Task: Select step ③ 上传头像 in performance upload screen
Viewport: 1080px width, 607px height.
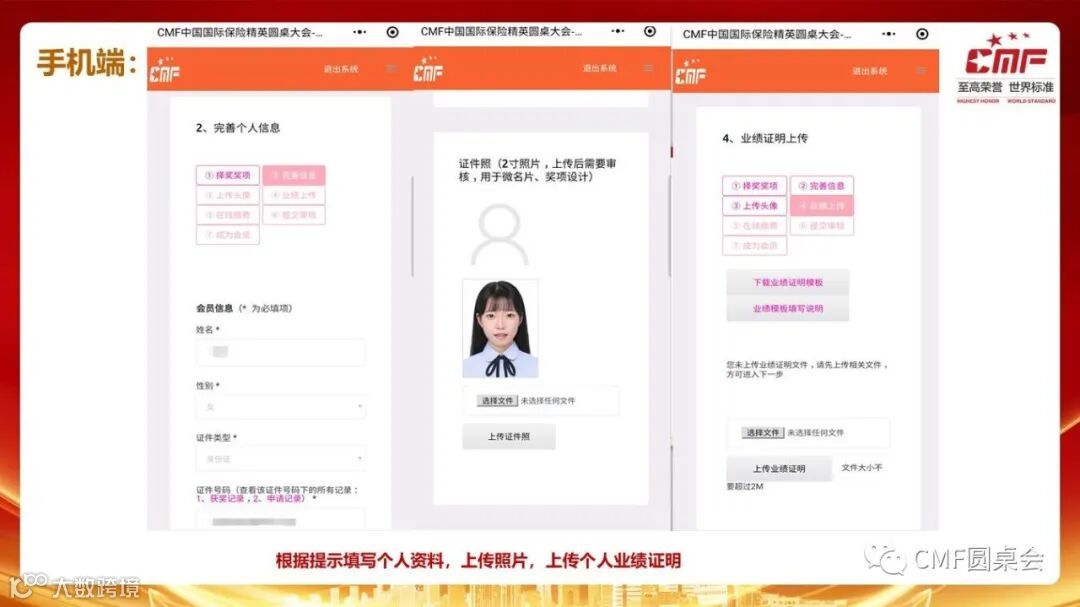Action: point(755,206)
